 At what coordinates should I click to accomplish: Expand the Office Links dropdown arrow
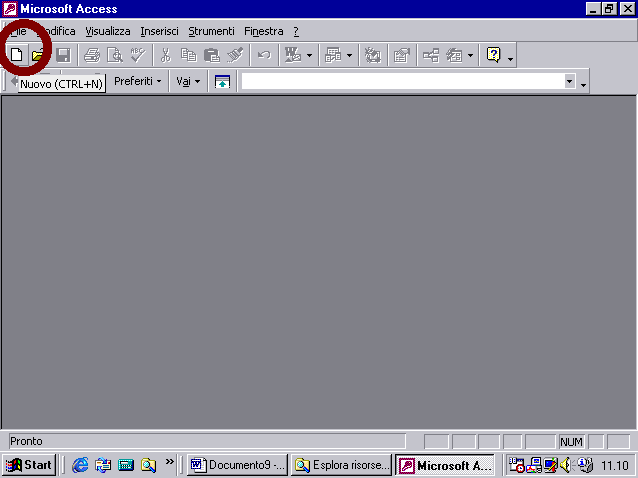[309, 55]
